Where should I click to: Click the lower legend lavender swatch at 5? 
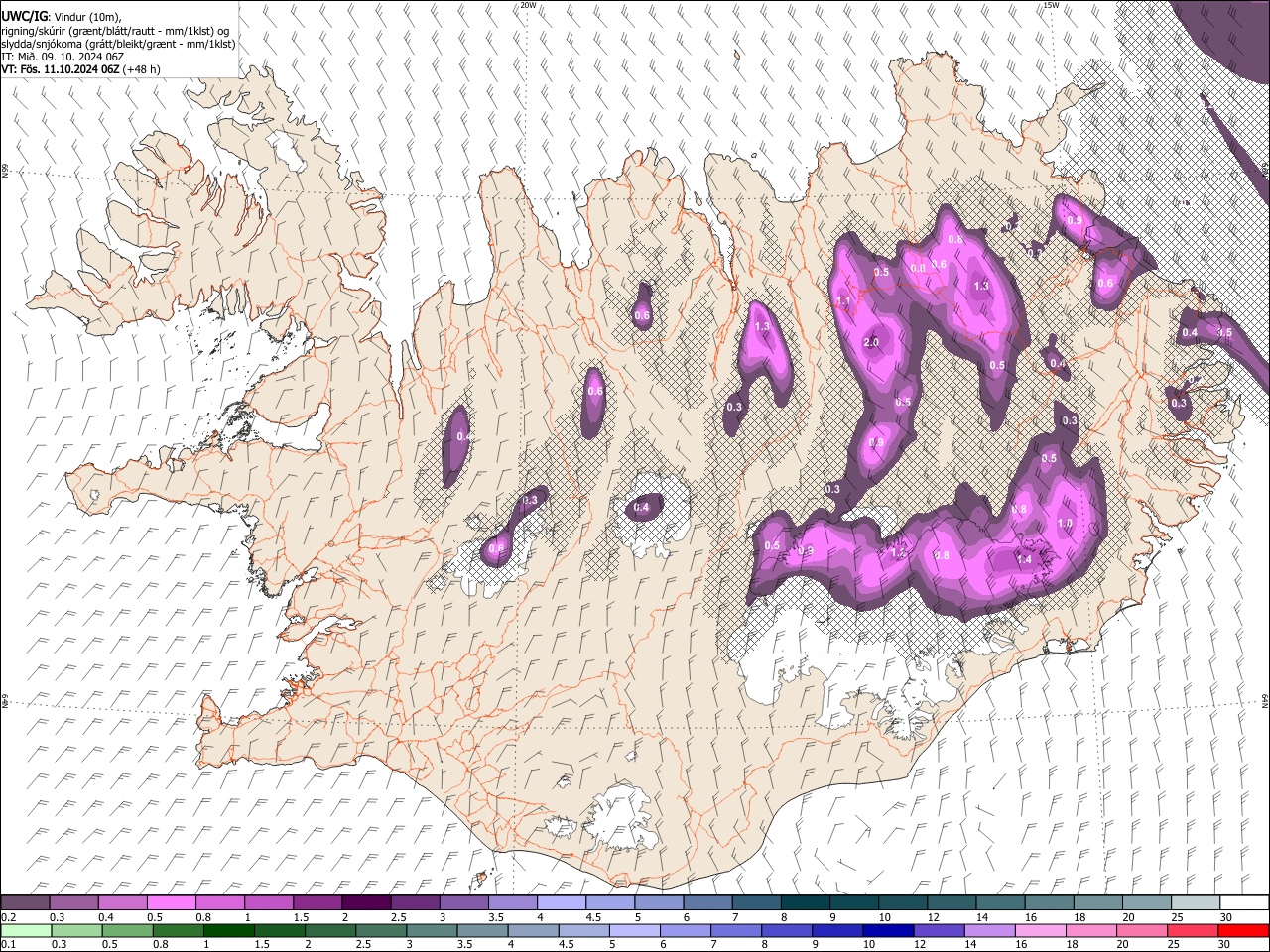(634, 930)
